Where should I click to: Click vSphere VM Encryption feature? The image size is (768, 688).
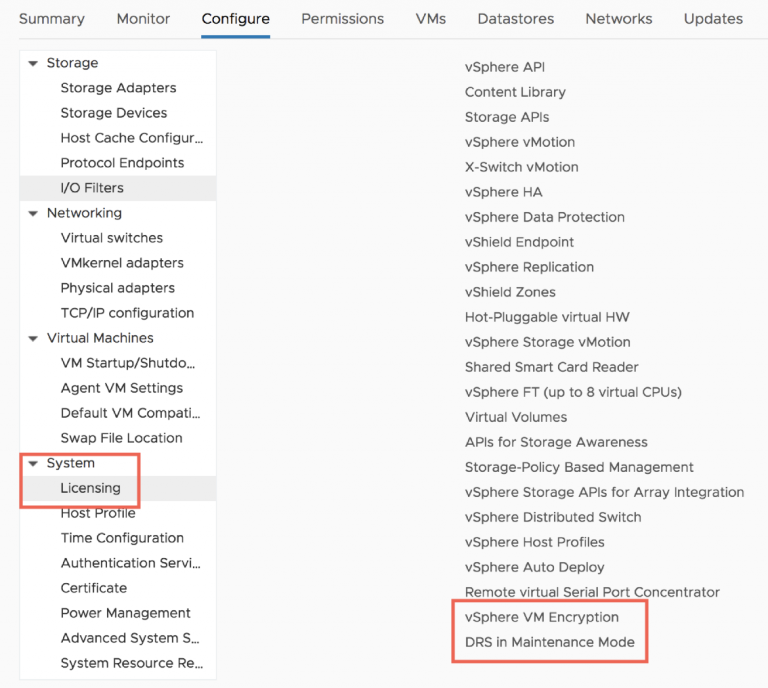(542, 617)
